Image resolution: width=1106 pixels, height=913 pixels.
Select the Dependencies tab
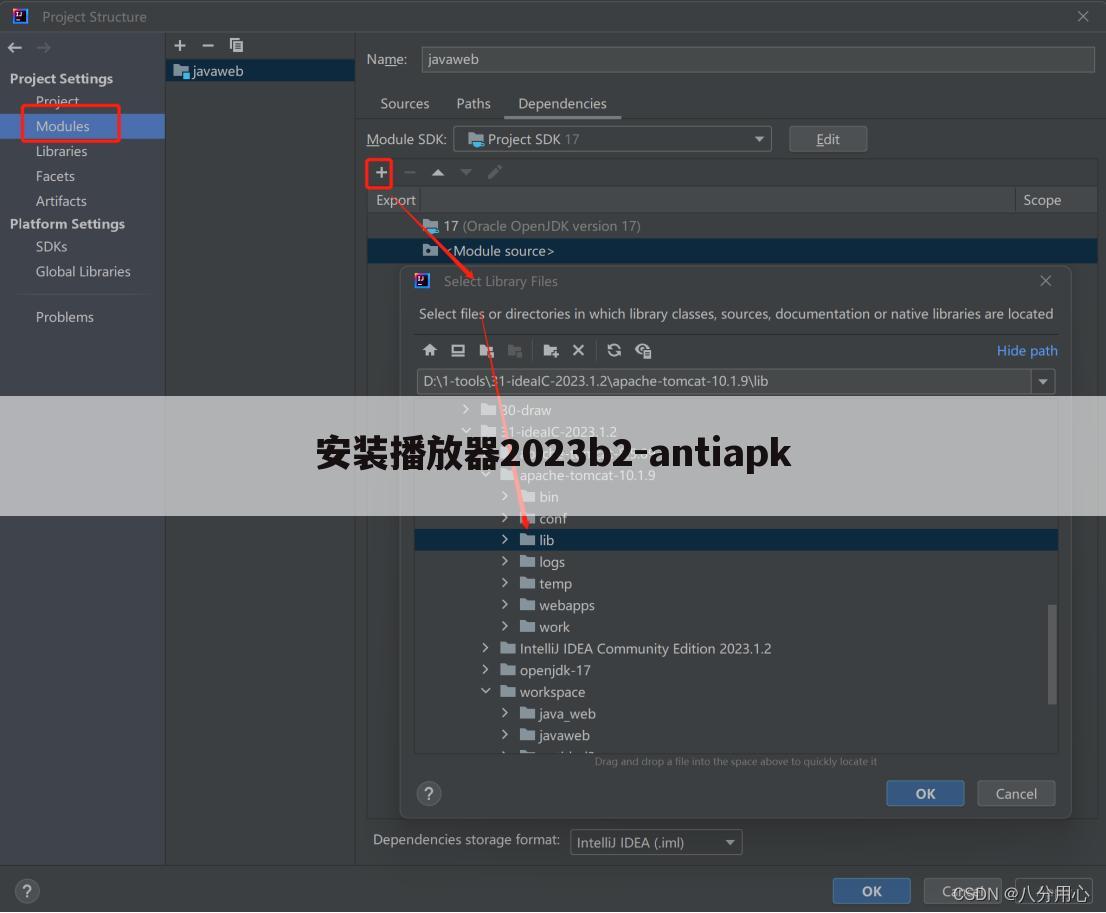click(562, 104)
